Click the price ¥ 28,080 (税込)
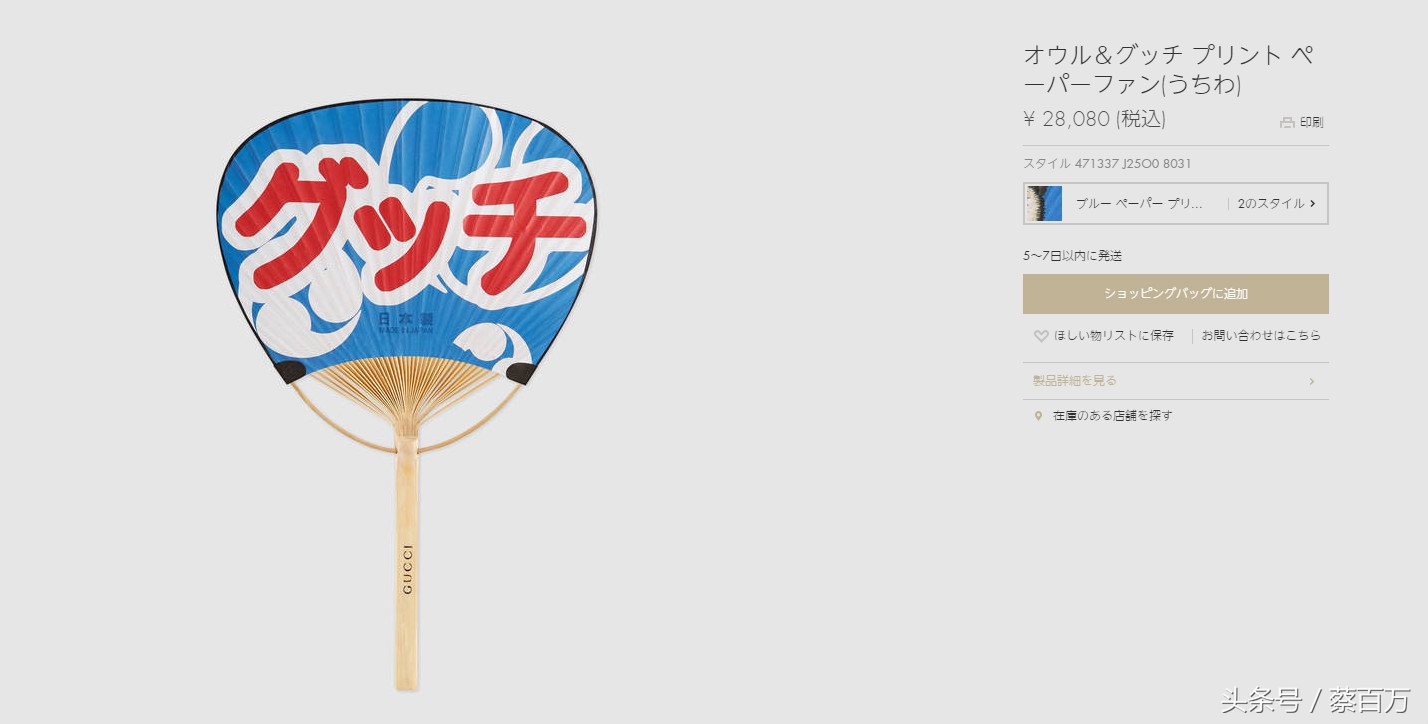This screenshot has width=1428, height=724. (1095, 119)
